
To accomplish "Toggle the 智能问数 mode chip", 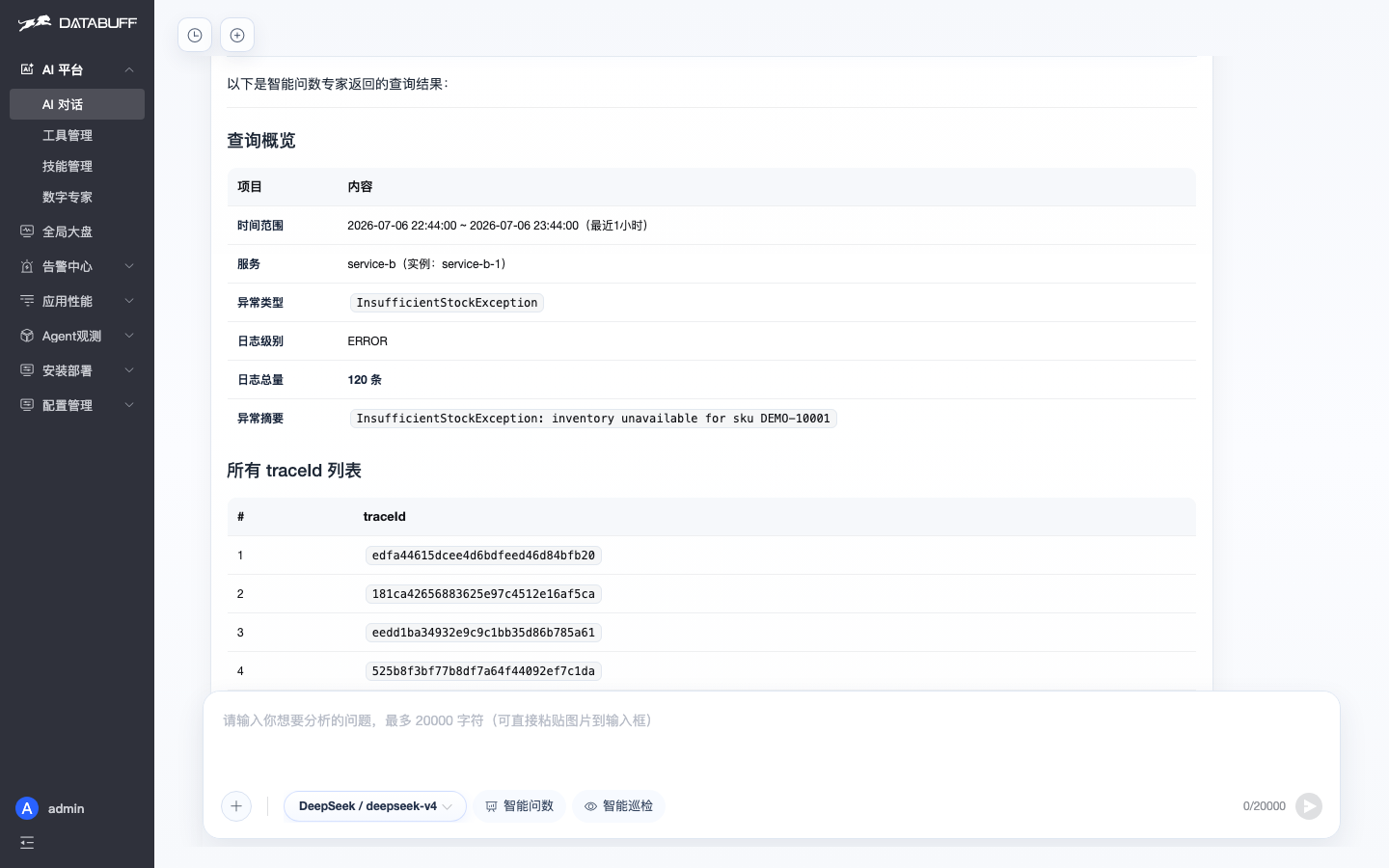I will tap(519, 806).
